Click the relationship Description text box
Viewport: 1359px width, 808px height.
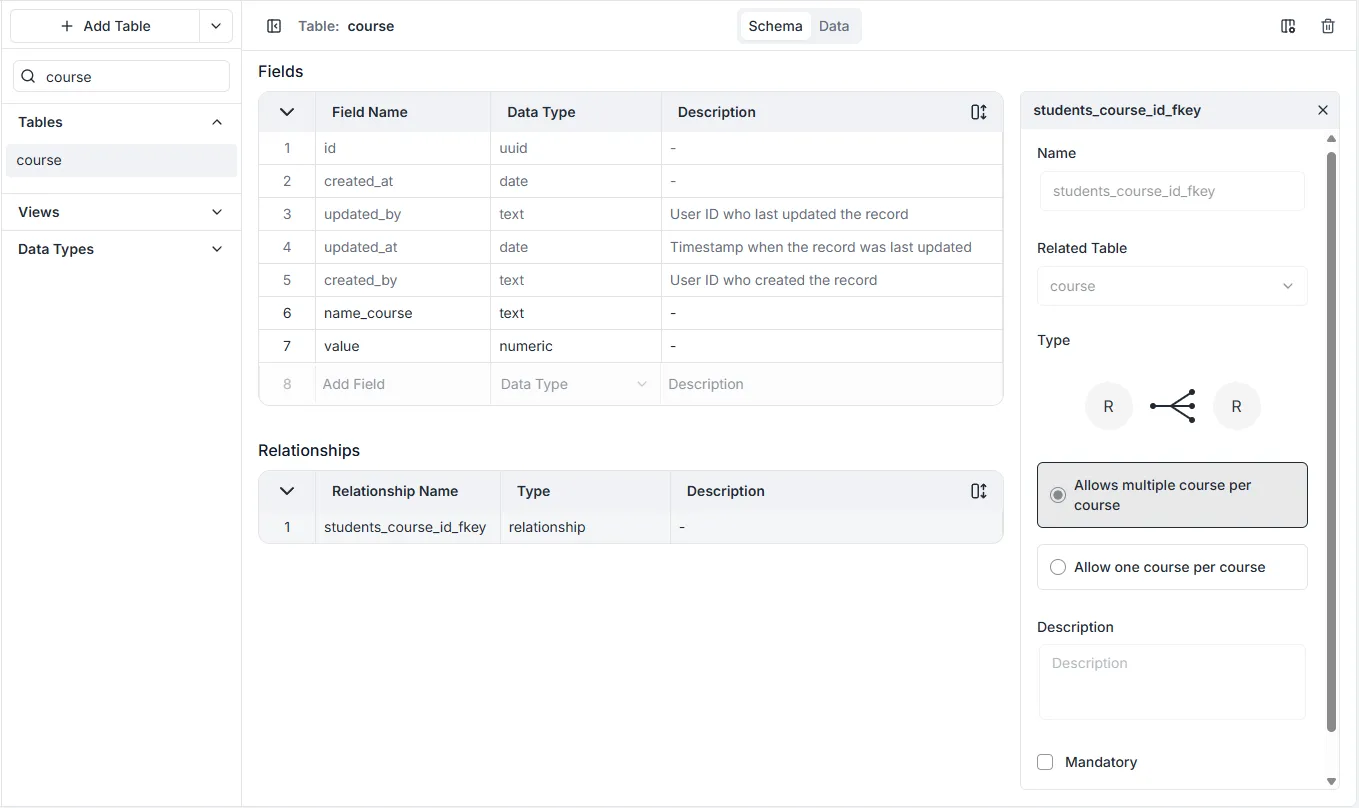(x=1171, y=681)
